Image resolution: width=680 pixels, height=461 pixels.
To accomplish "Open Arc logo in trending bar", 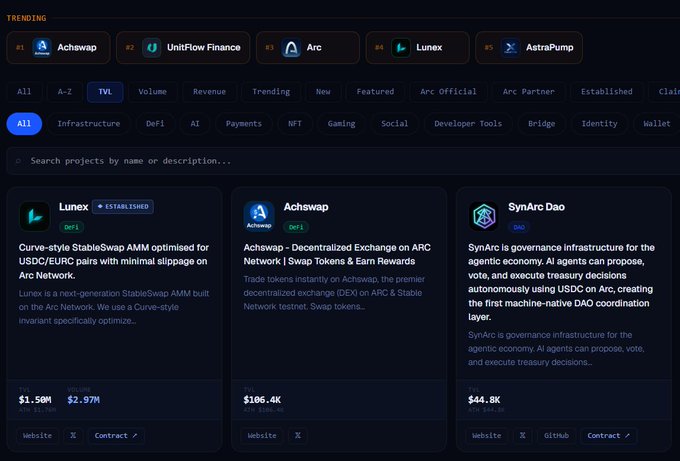I will pyautogui.click(x=291, y=47).
